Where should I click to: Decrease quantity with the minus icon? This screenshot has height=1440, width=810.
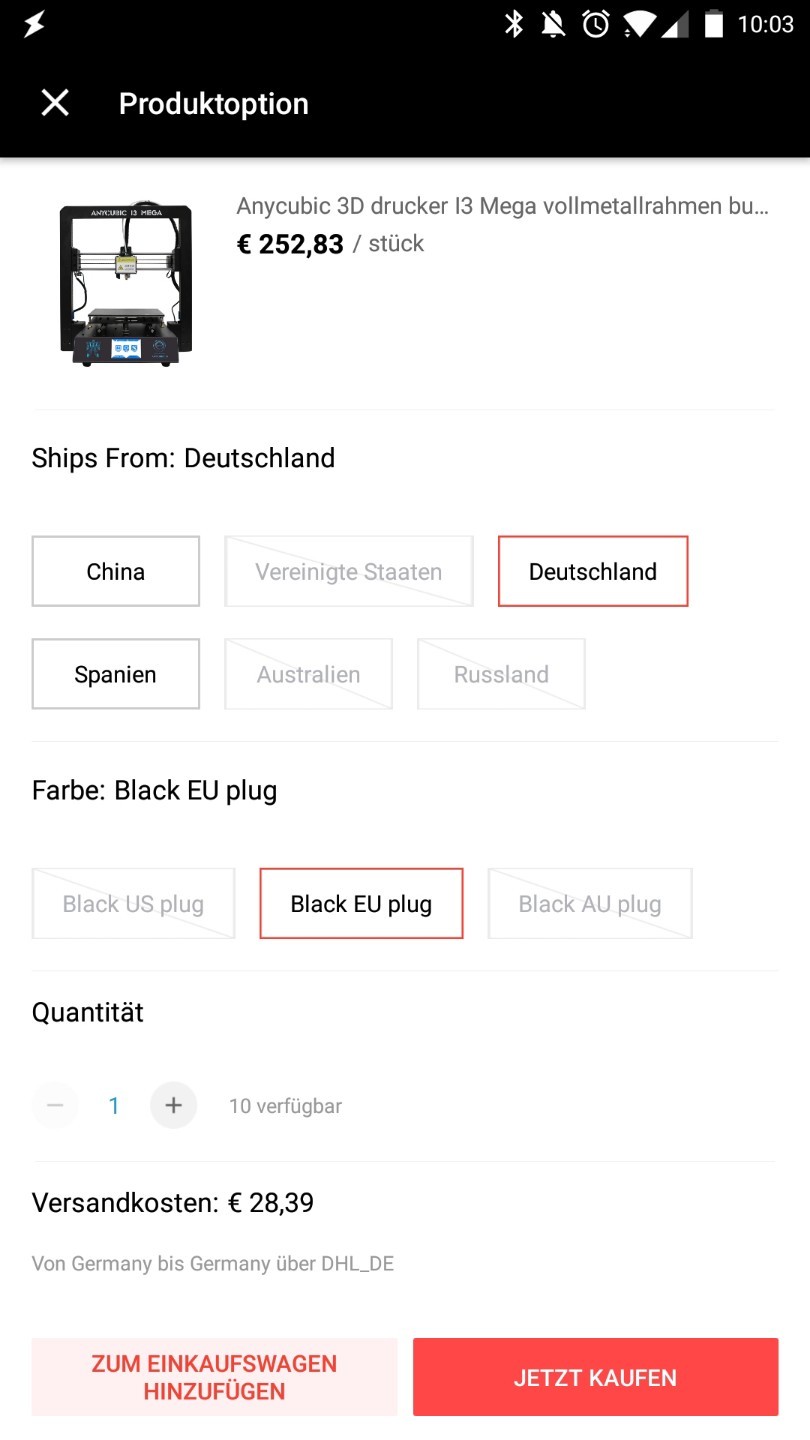pos(55,1105)
